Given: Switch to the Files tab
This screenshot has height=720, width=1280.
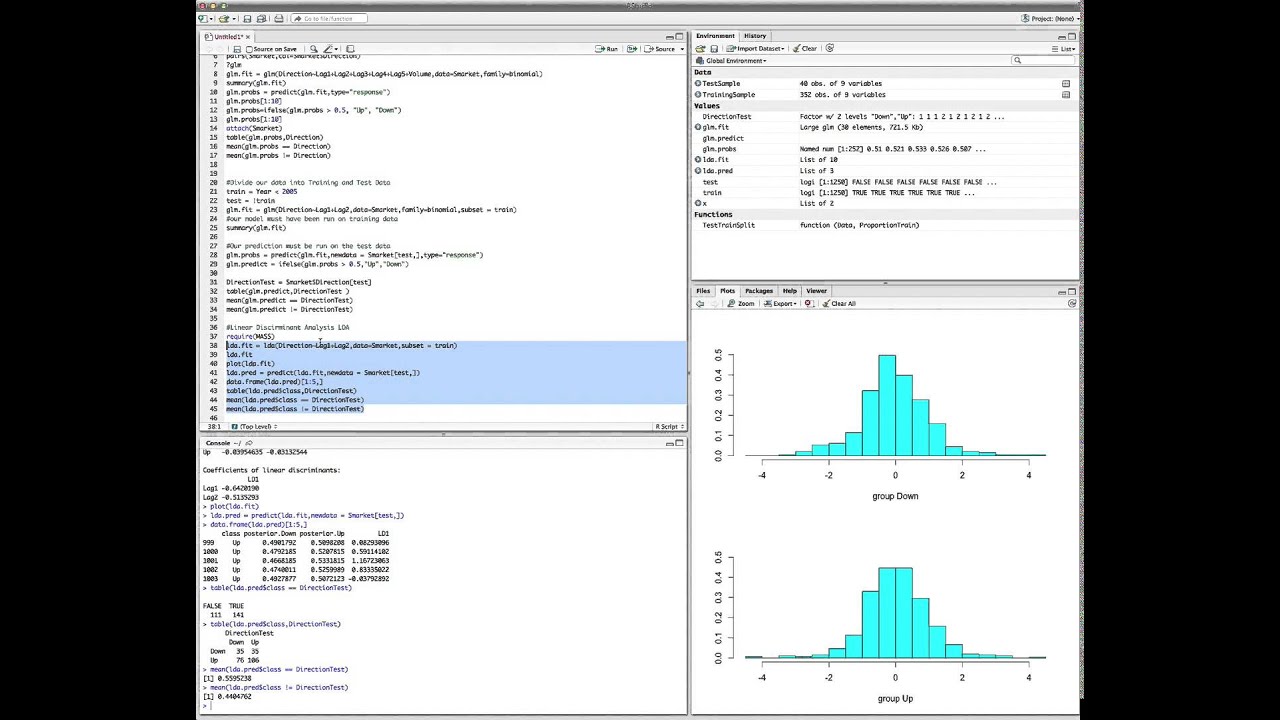Looking at the screenshot, I should [703, 291].
